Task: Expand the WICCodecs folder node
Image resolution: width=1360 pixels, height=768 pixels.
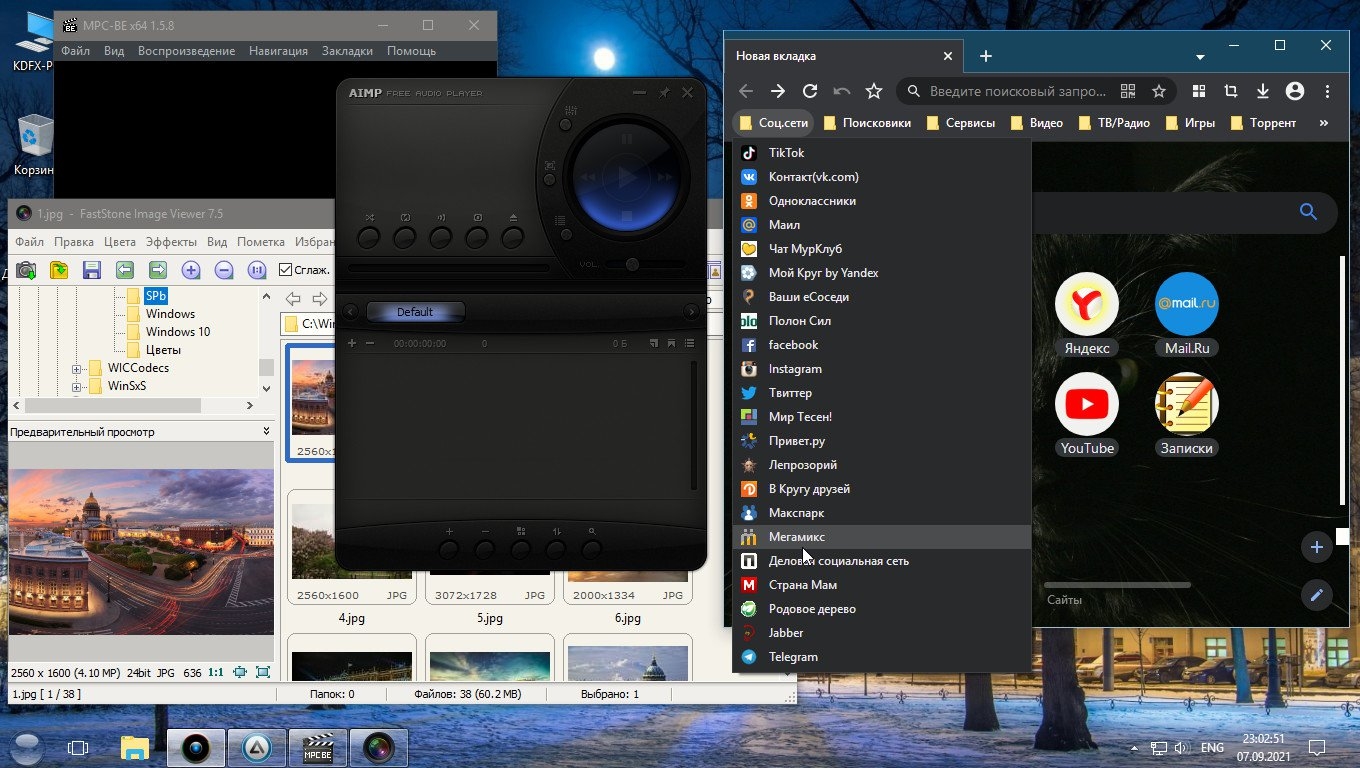Action: click(x=76, y=368)
